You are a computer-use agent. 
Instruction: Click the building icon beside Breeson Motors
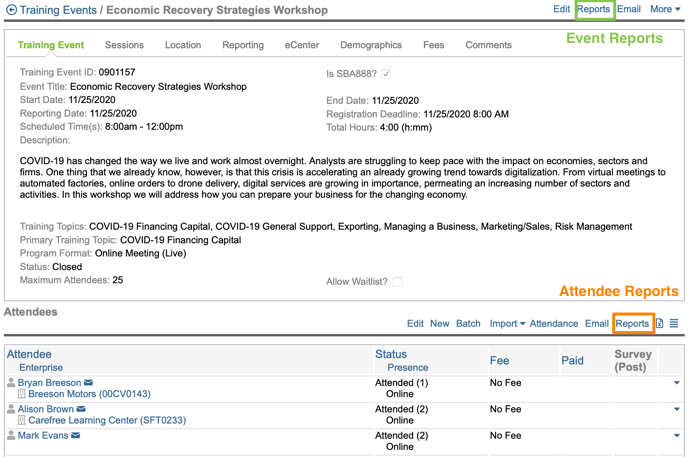pos(22,395)
